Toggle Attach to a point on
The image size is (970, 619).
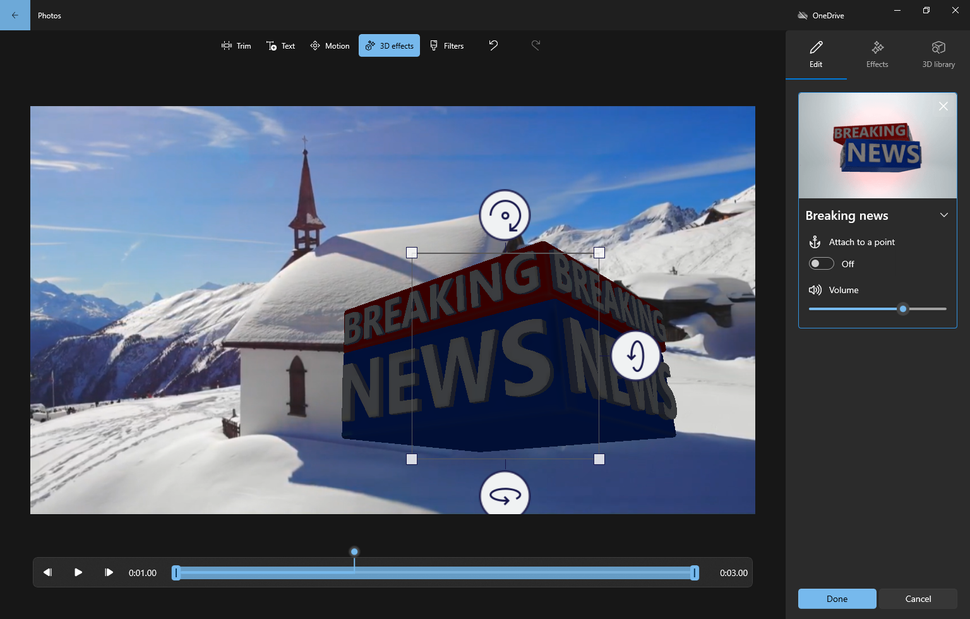click(x=821, y=263)
